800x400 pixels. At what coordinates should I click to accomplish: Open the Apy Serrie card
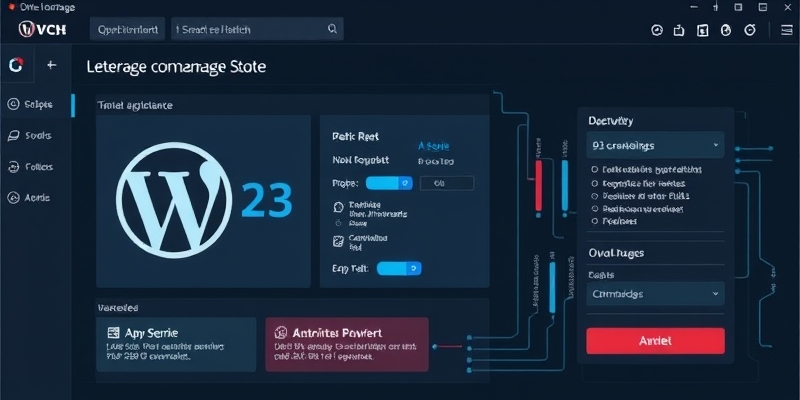pyautogui.click(x=176, y=344)
